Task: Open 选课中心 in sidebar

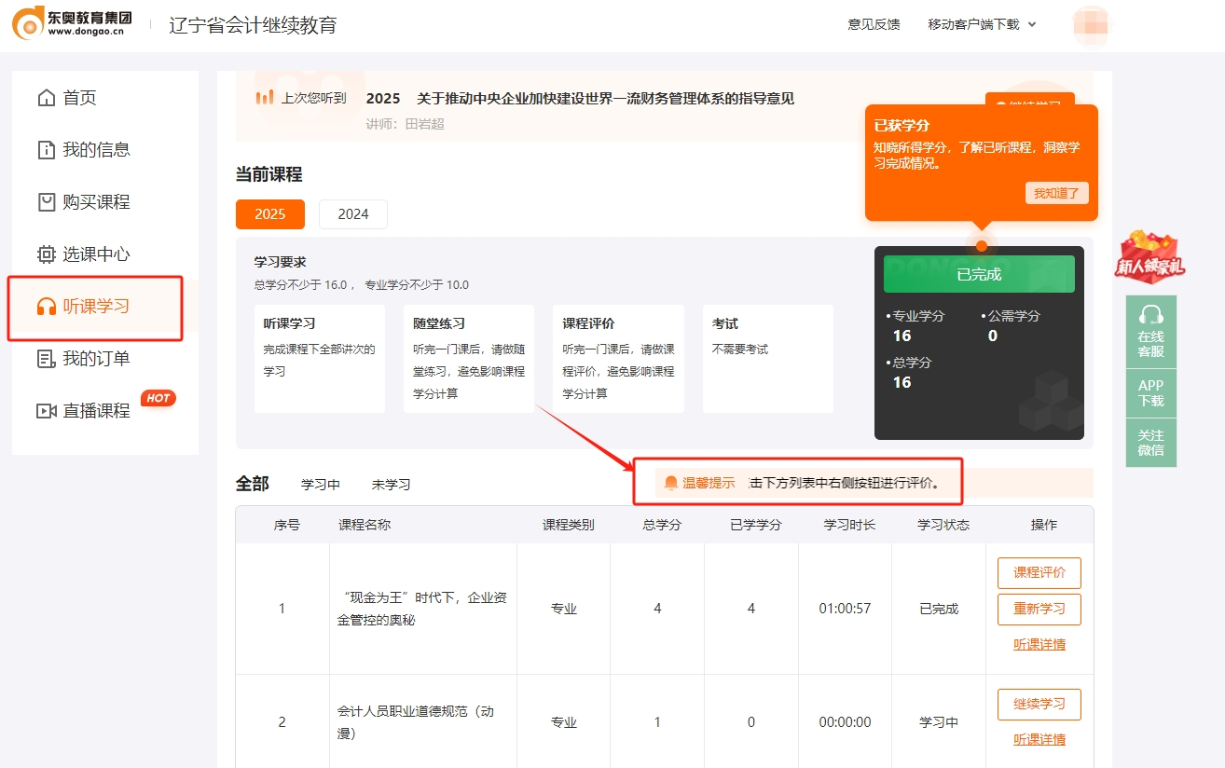Action: pos(96,254)
